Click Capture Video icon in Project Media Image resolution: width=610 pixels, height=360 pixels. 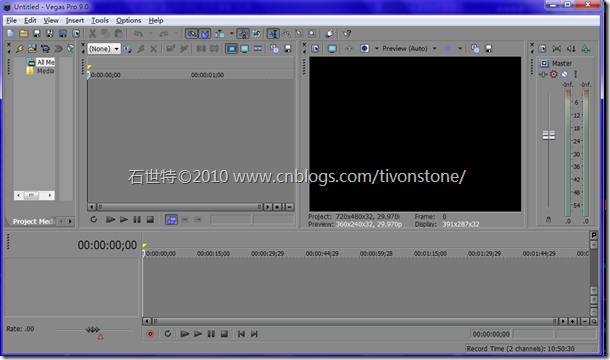point(45,49)
